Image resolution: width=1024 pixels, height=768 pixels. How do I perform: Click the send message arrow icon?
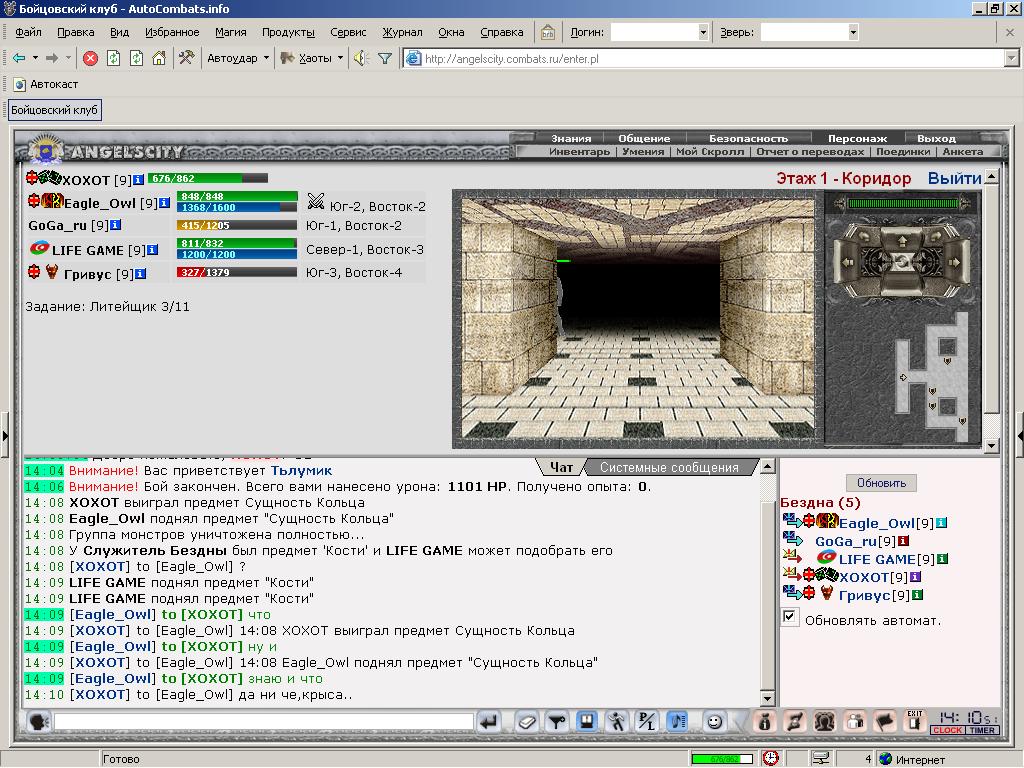click(488, 722)
